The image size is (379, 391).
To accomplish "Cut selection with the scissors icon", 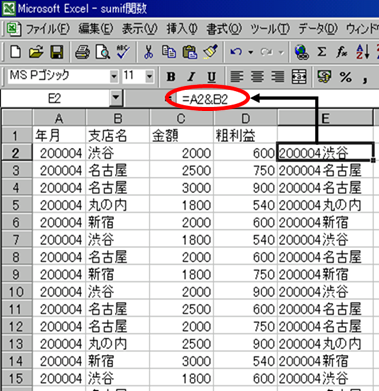I will click(x=148, y=52).
